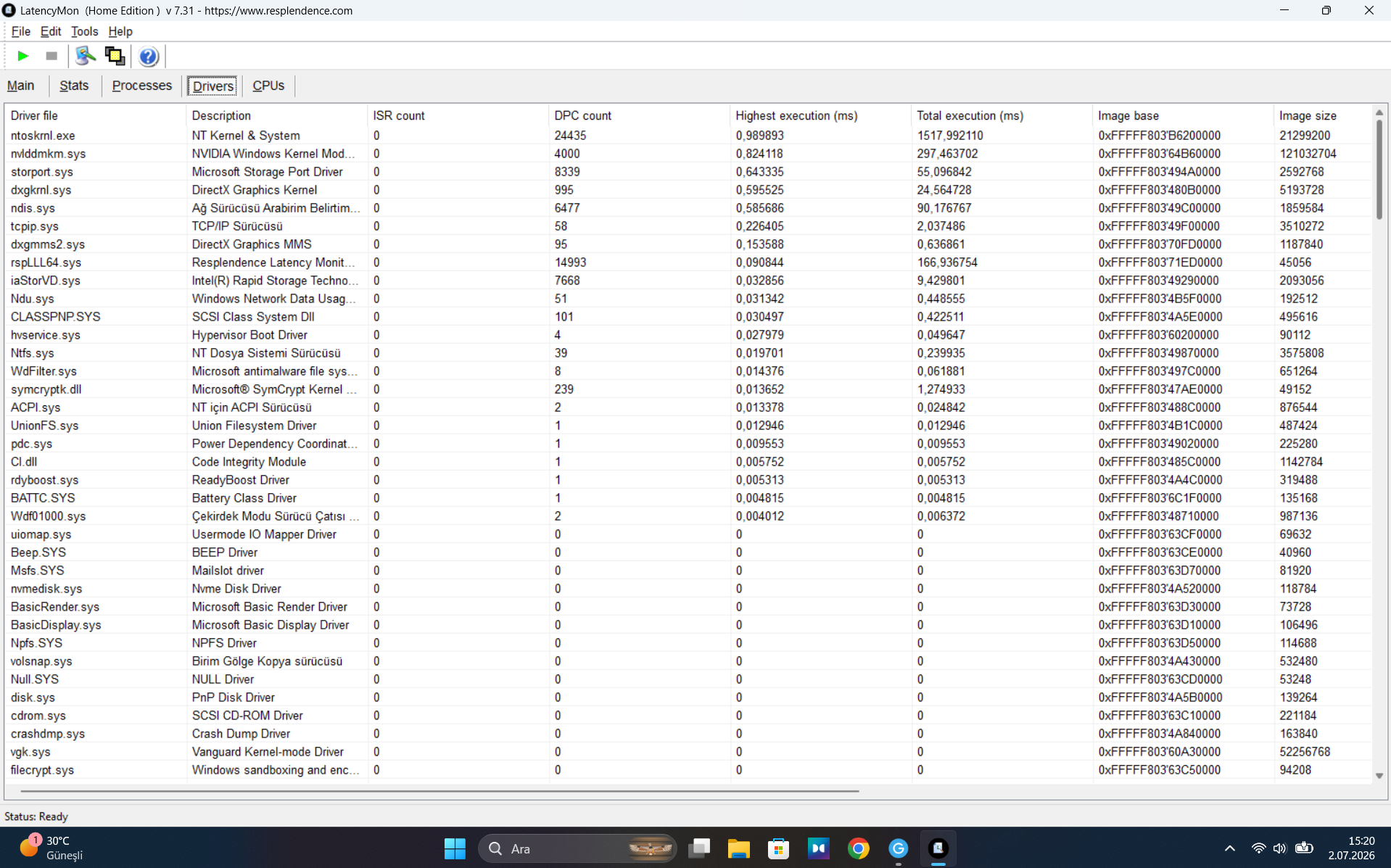Click the horizontal scrollbar of driver list
Screen dimensions: 1391x868
[439, 790]
